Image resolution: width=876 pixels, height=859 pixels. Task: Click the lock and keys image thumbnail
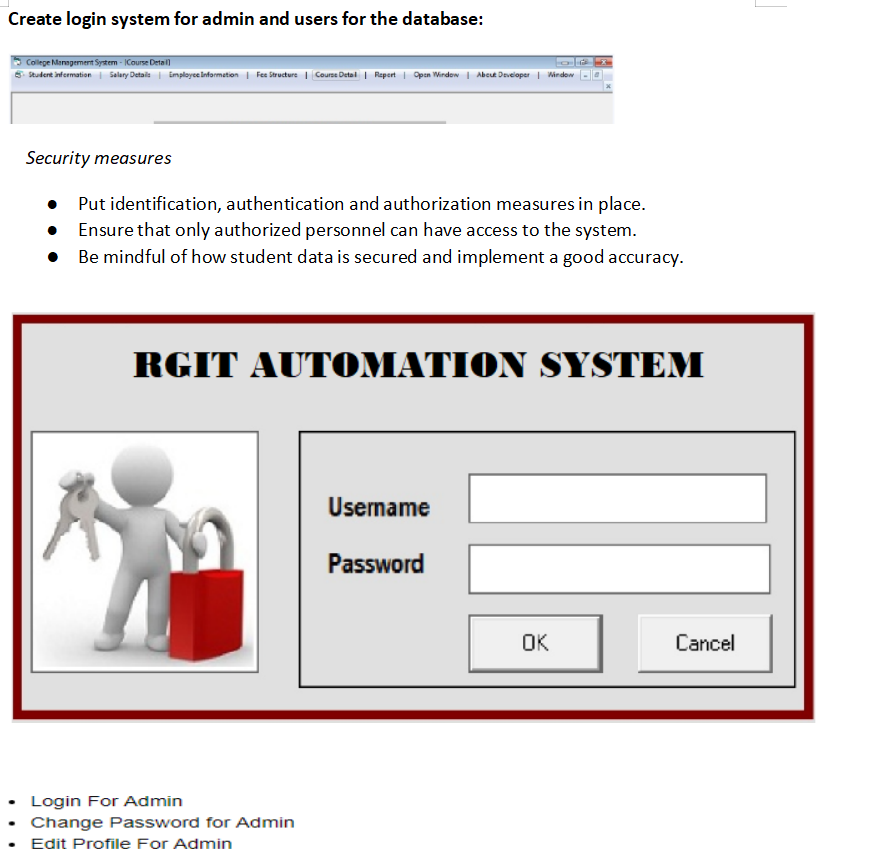click(144, 551)
